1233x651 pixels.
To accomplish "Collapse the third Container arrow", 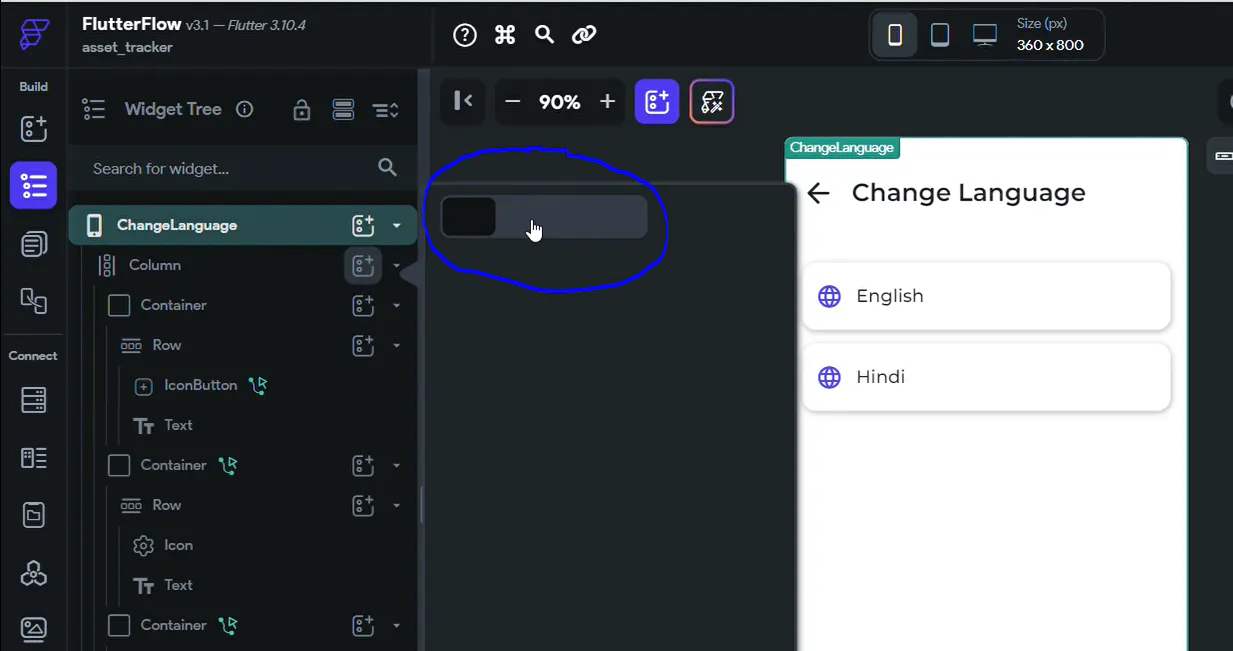I will tap(397, 626).
